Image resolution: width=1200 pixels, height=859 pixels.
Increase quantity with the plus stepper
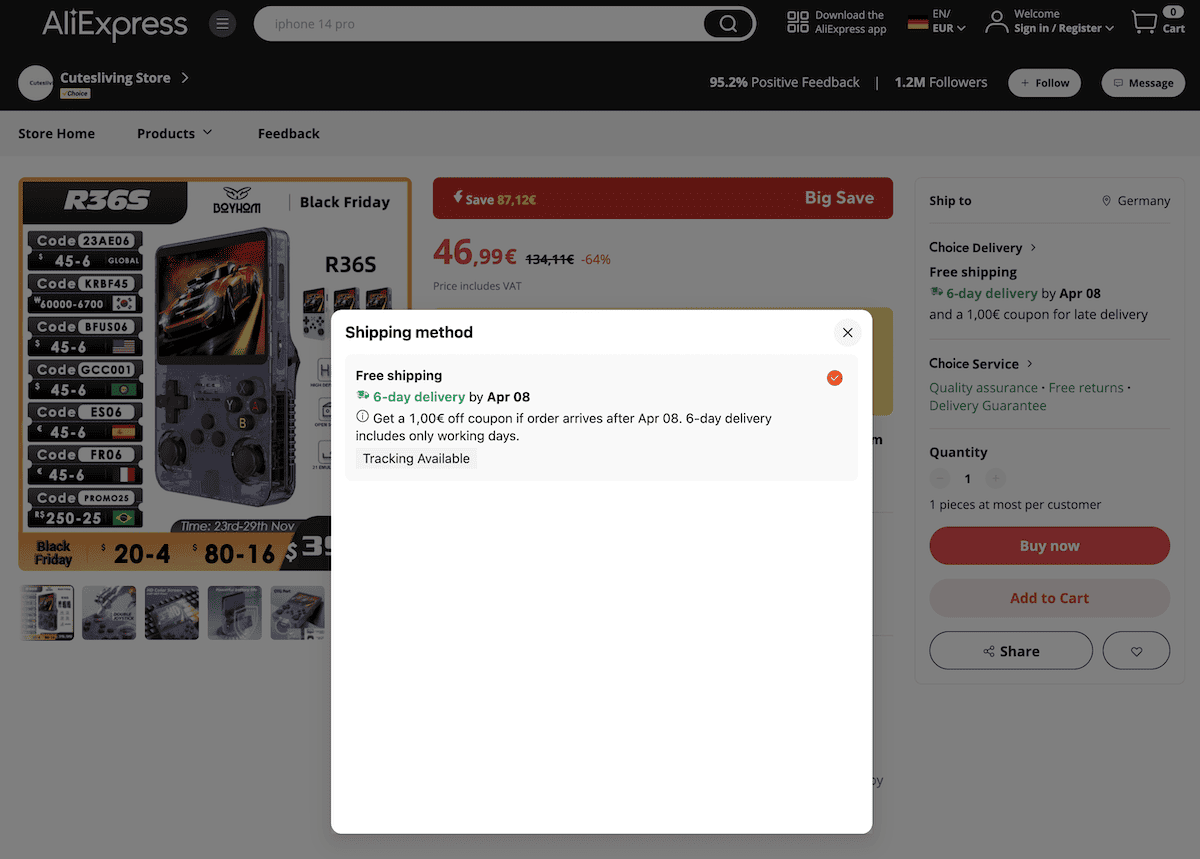995,478
